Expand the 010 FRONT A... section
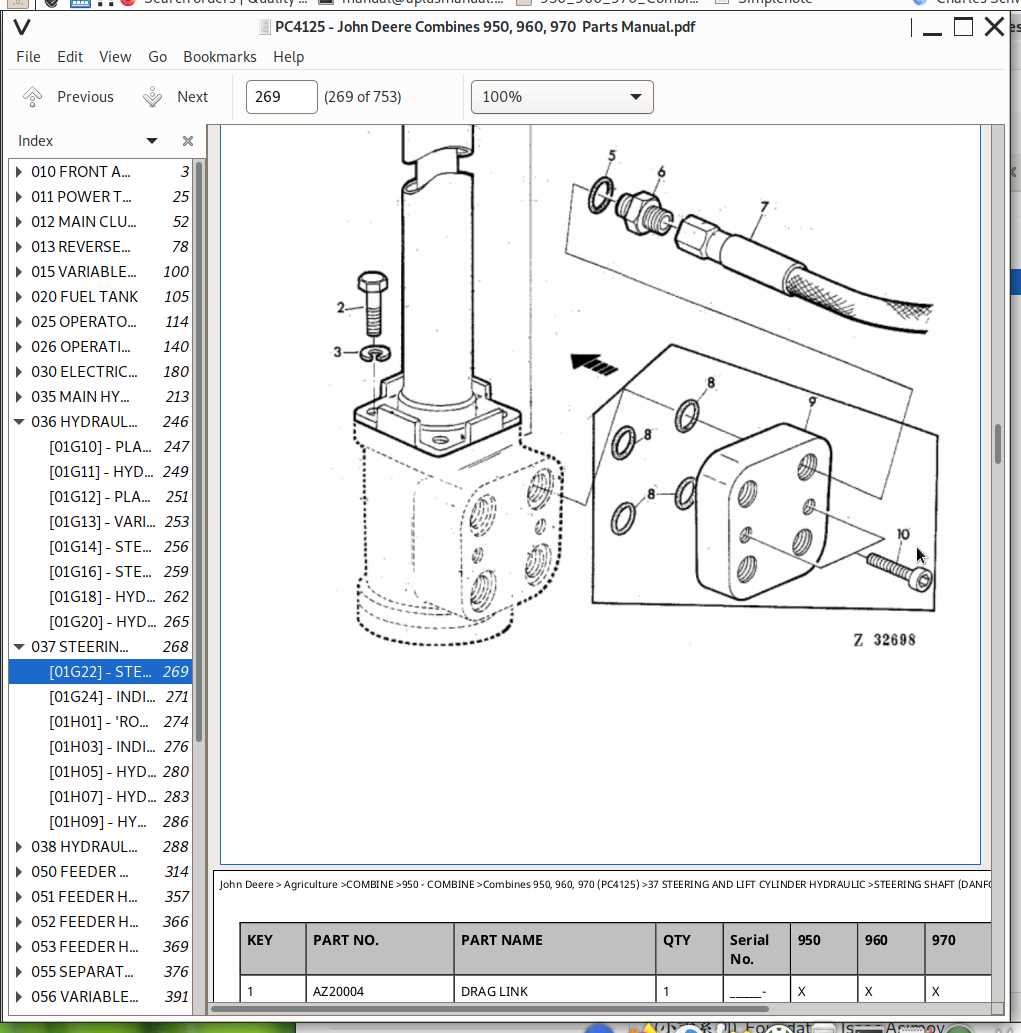The height and width of the screenshot is (1033, 1021). click(x=18, y=172)
